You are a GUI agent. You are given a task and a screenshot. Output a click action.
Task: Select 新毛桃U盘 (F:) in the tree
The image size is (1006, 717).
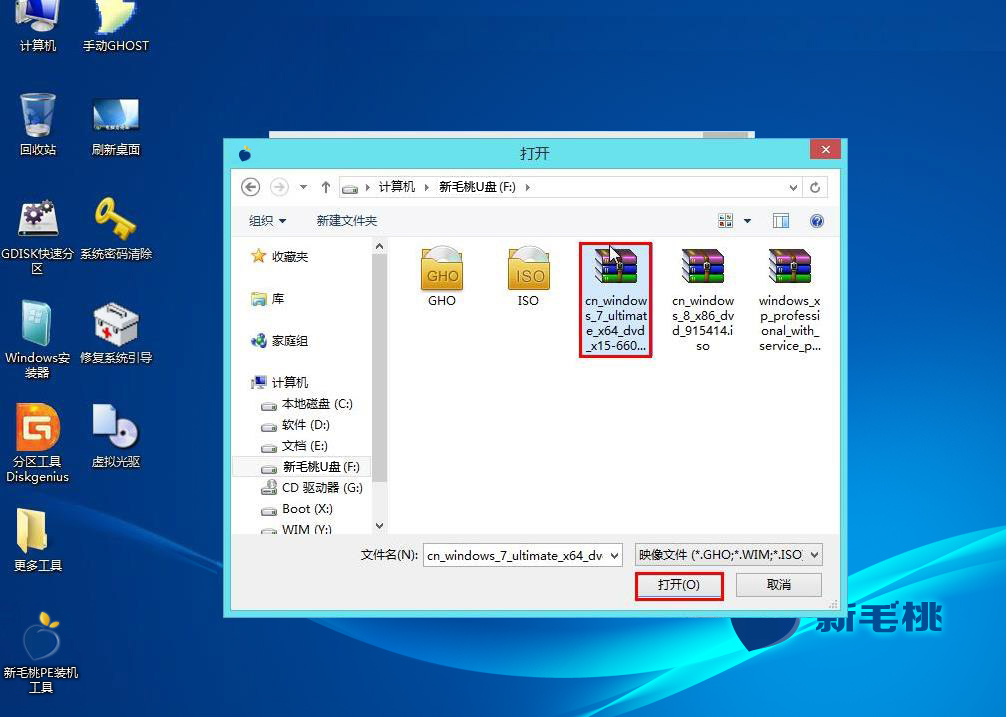pos(302,467)
